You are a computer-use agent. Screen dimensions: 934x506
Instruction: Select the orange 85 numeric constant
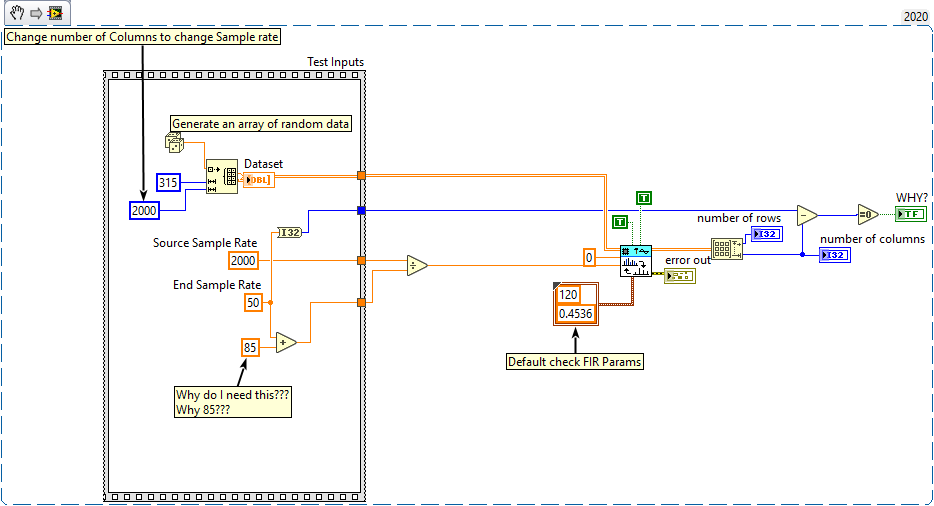coord(250,347)
